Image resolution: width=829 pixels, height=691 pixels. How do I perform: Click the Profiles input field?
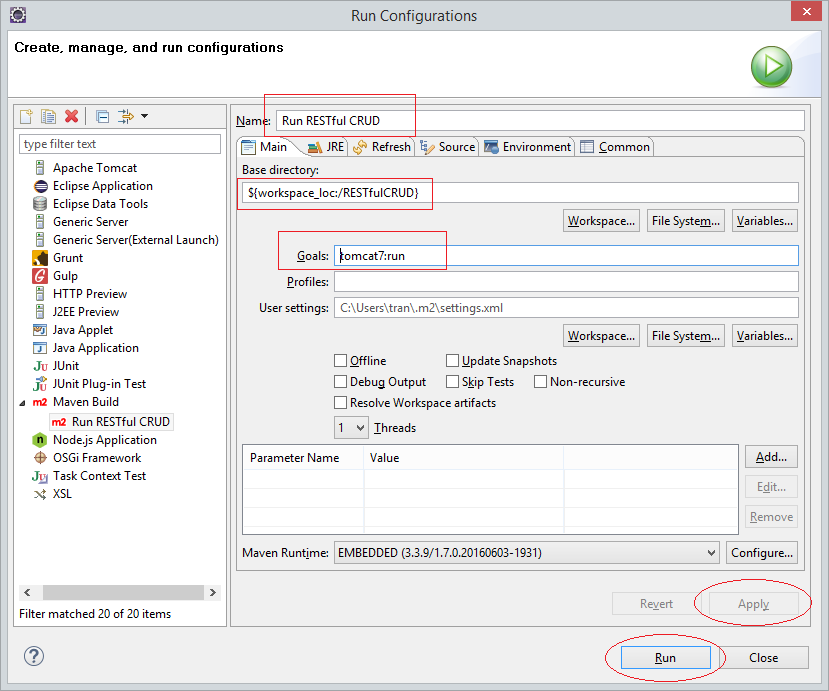coord(566,282)
